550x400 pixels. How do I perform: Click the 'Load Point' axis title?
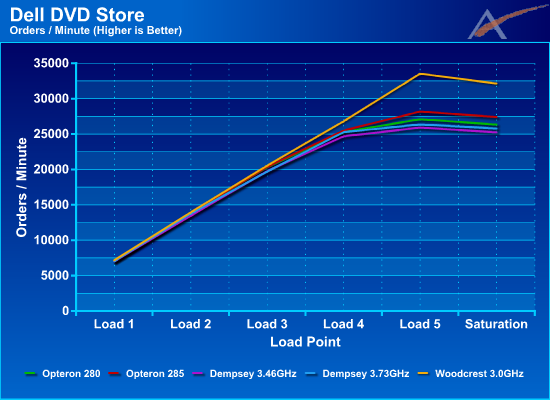click(305, 342)
